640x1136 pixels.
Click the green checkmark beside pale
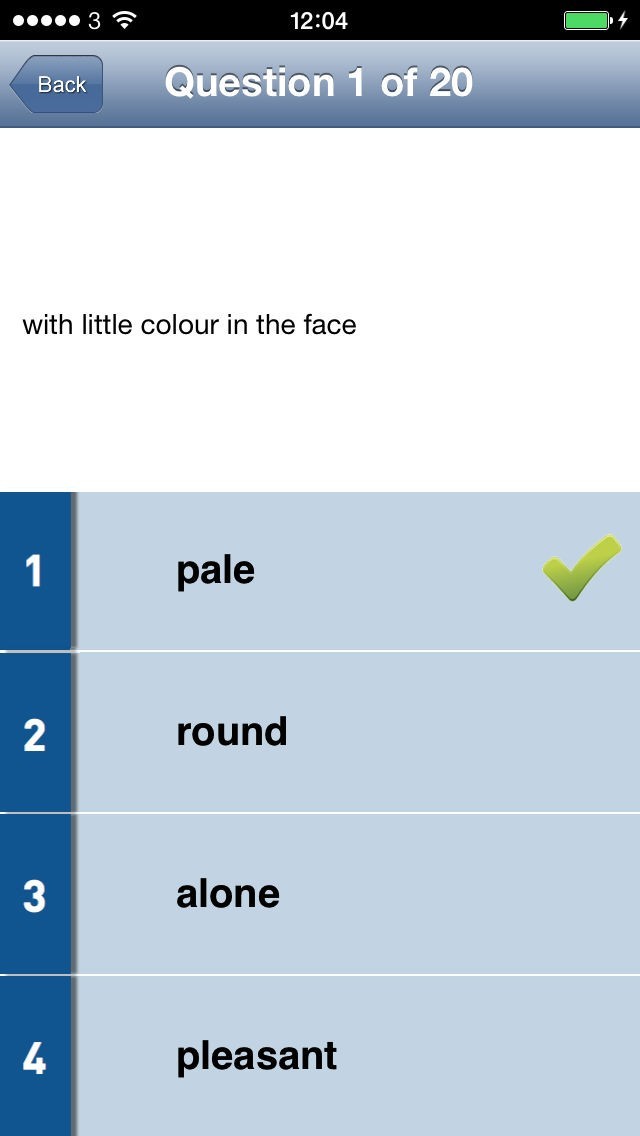[x=581, y=568]
